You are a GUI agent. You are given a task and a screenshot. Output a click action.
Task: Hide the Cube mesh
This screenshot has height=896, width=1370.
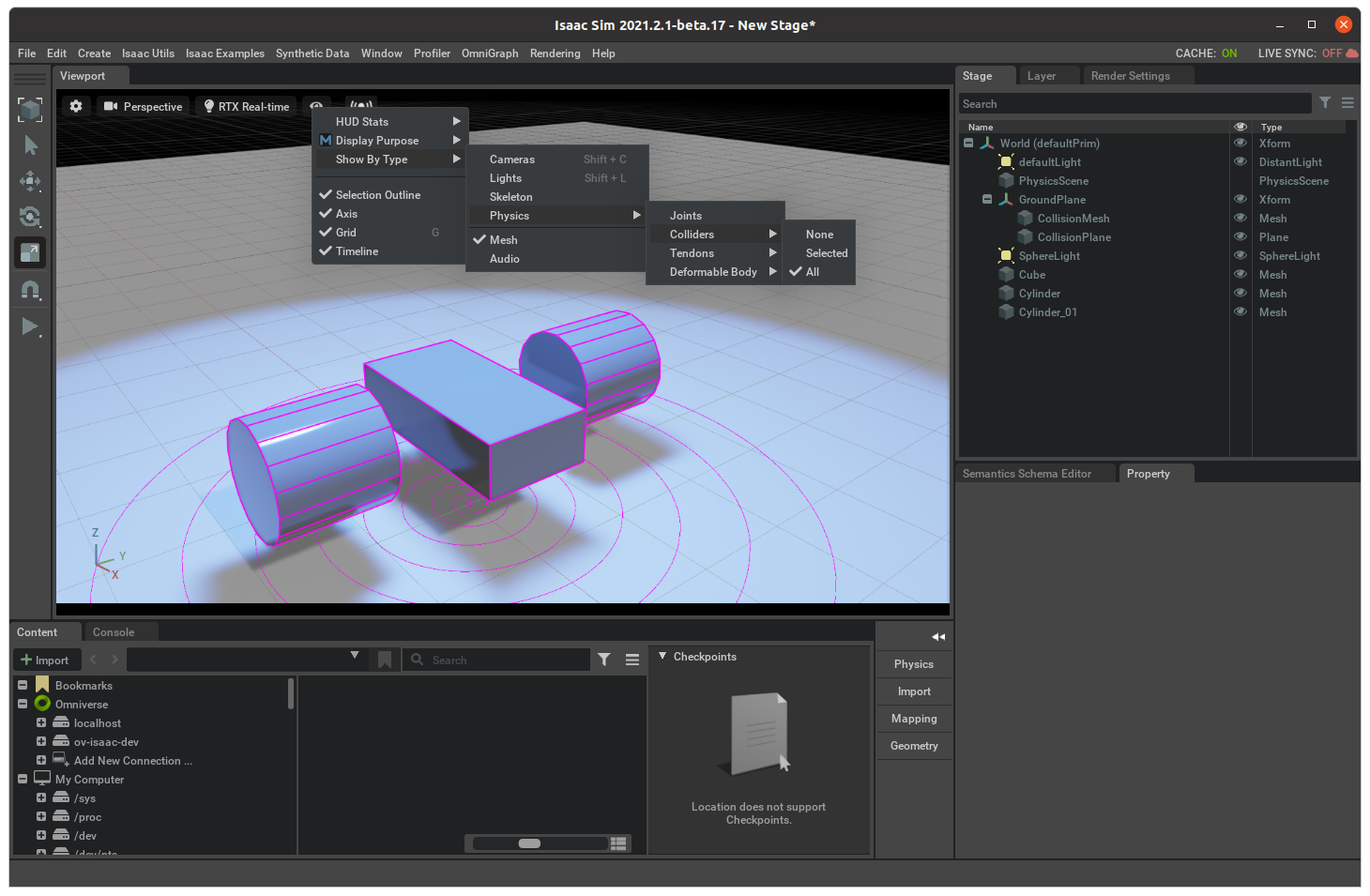(x=1241, y=274)
